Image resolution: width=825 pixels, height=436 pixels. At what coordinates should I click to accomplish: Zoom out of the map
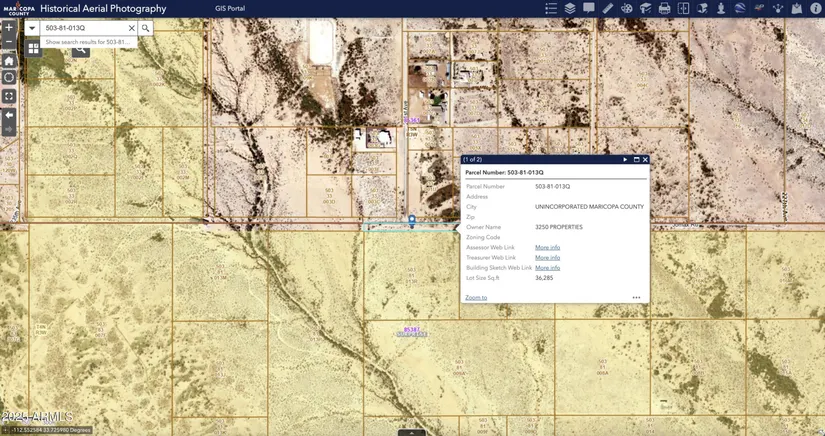(9, 44)
